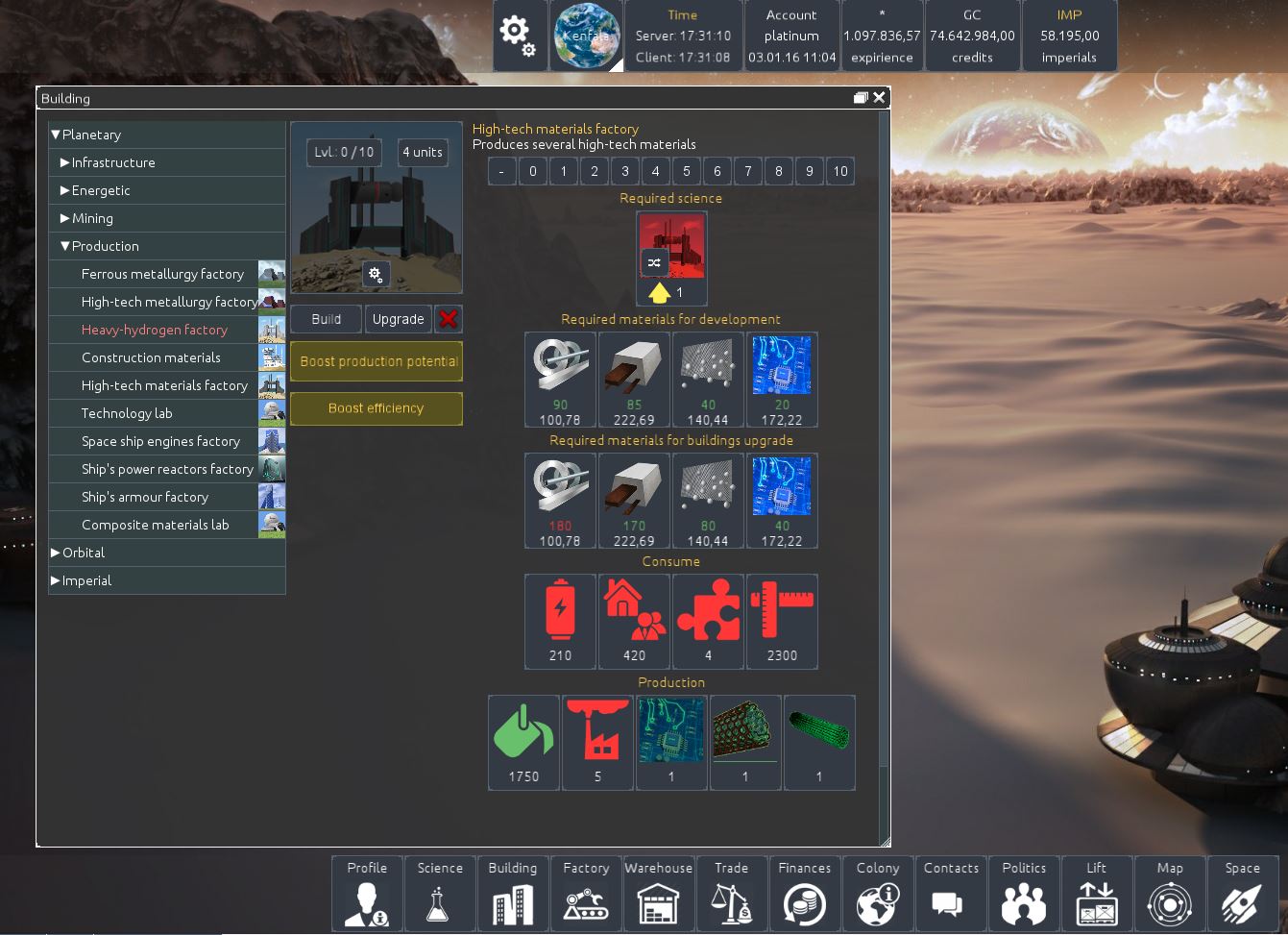Viewport: 1288px width, 935px height.
Task: Select Technology lab entry
Action: 167,413
